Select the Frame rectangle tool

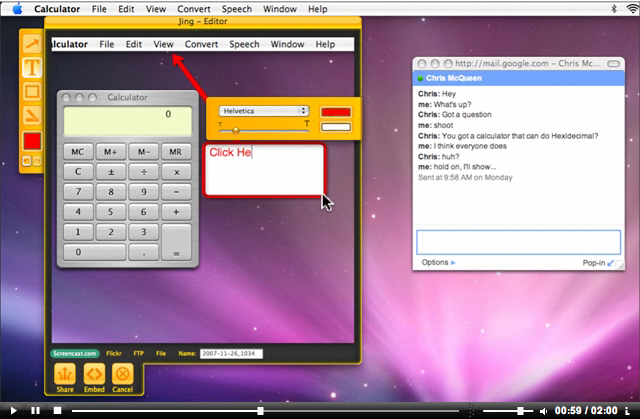point(32,92)
